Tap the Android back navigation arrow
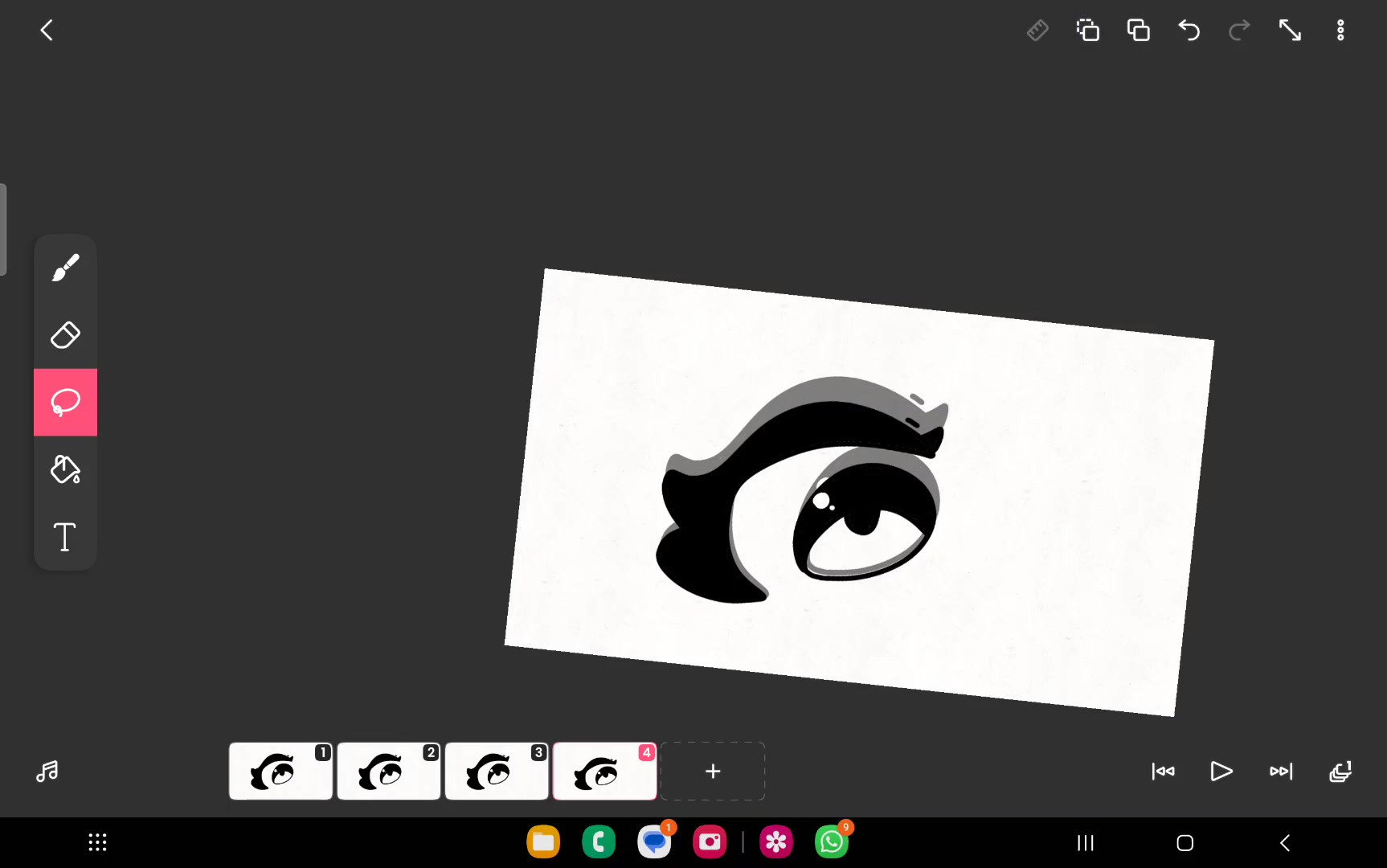The width and height of the screenshot is (1387, 868). coord(1284,843)
